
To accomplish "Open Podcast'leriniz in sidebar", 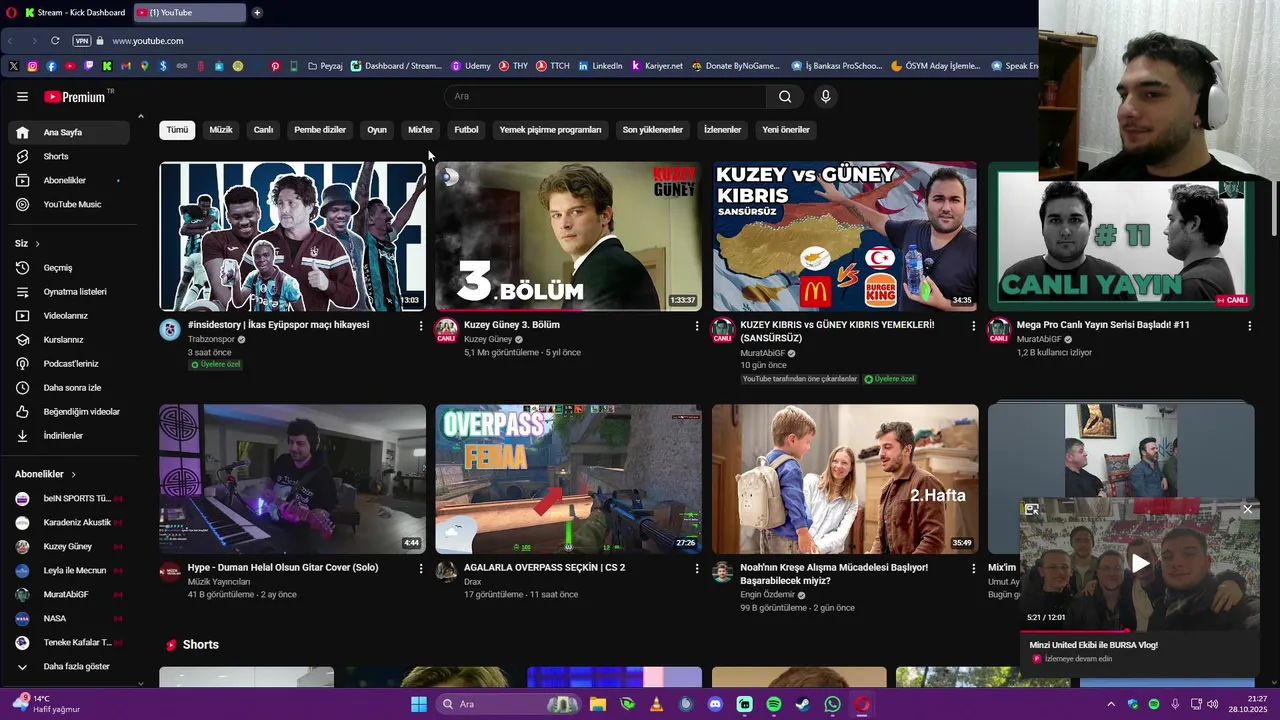I will pos(69,364).
